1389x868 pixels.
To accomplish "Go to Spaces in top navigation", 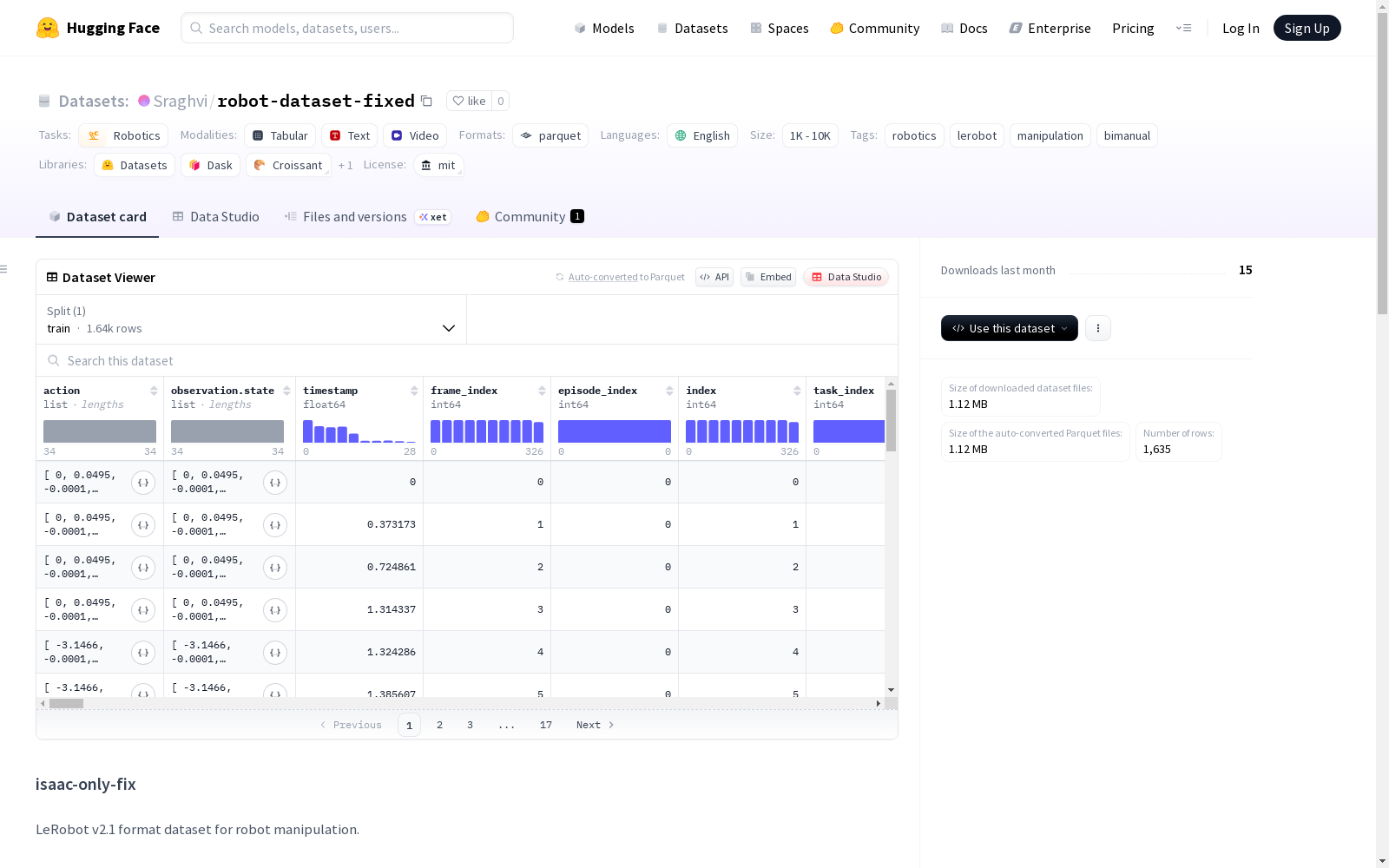I will coord(780,28).
